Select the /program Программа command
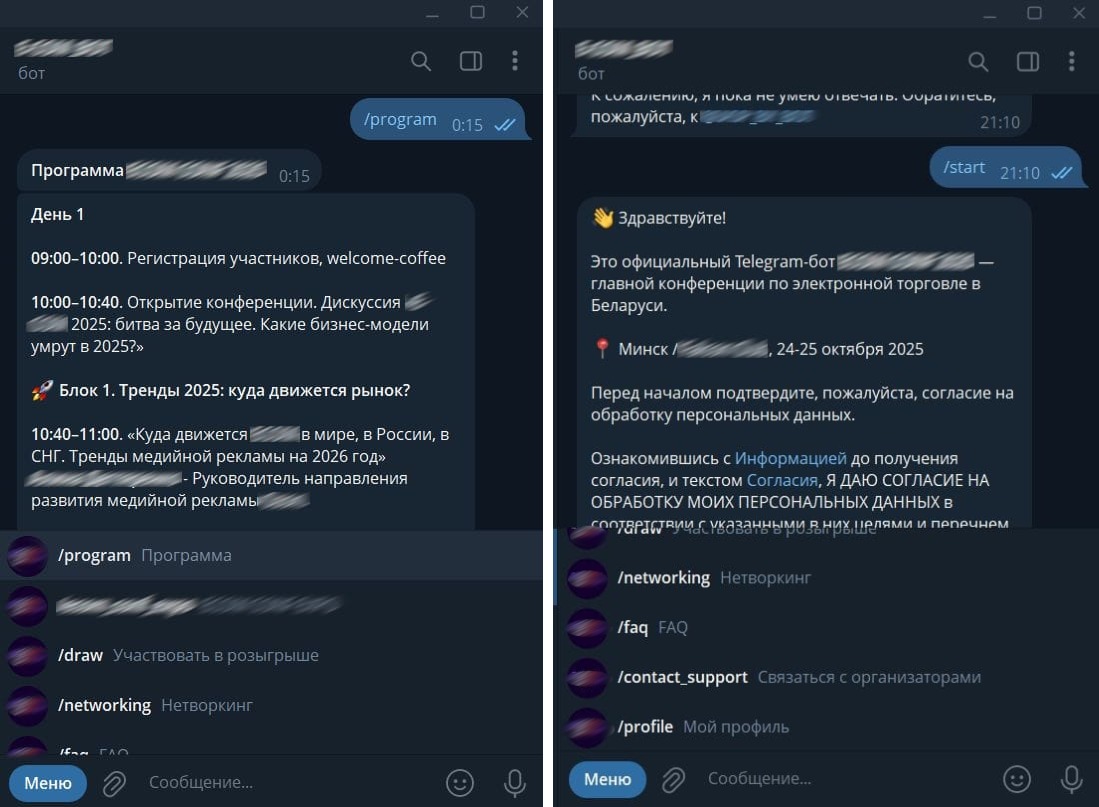The height and width of the screenshot is (807, 1099). click(x=271, y=555)
